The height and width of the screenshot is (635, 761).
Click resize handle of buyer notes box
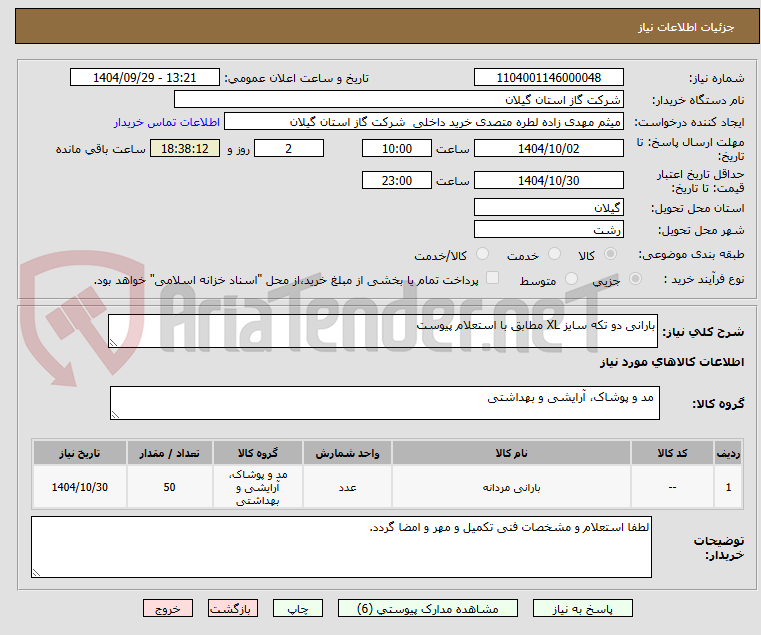point(36,573)
